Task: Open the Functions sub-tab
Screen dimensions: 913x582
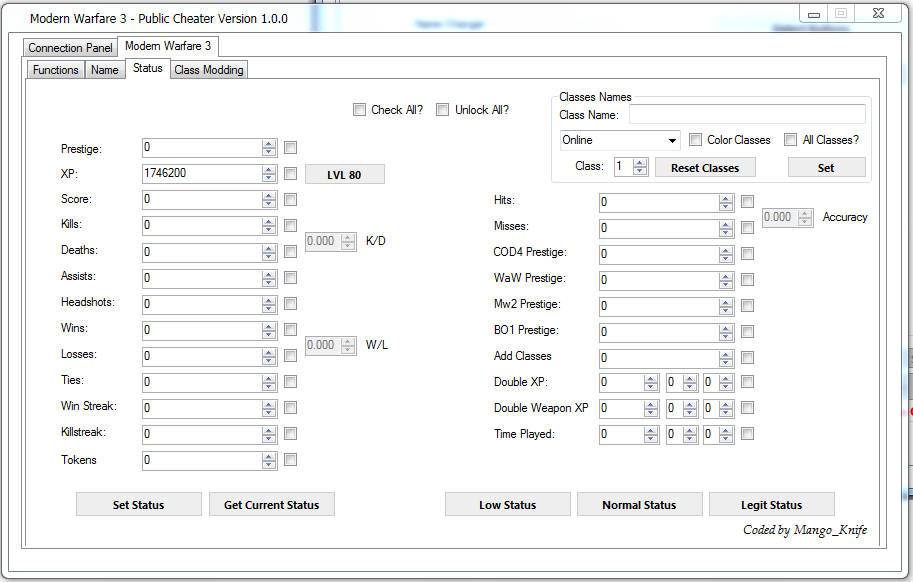Action: tap(55, 70)
